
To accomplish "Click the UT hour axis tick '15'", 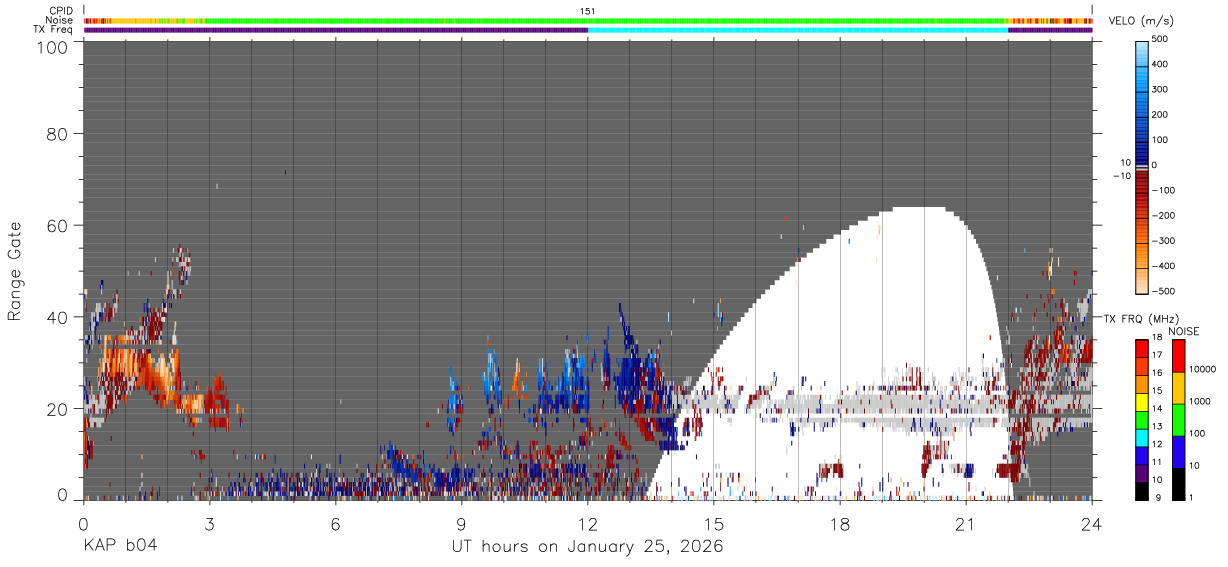I will click(x=714, y=522).
